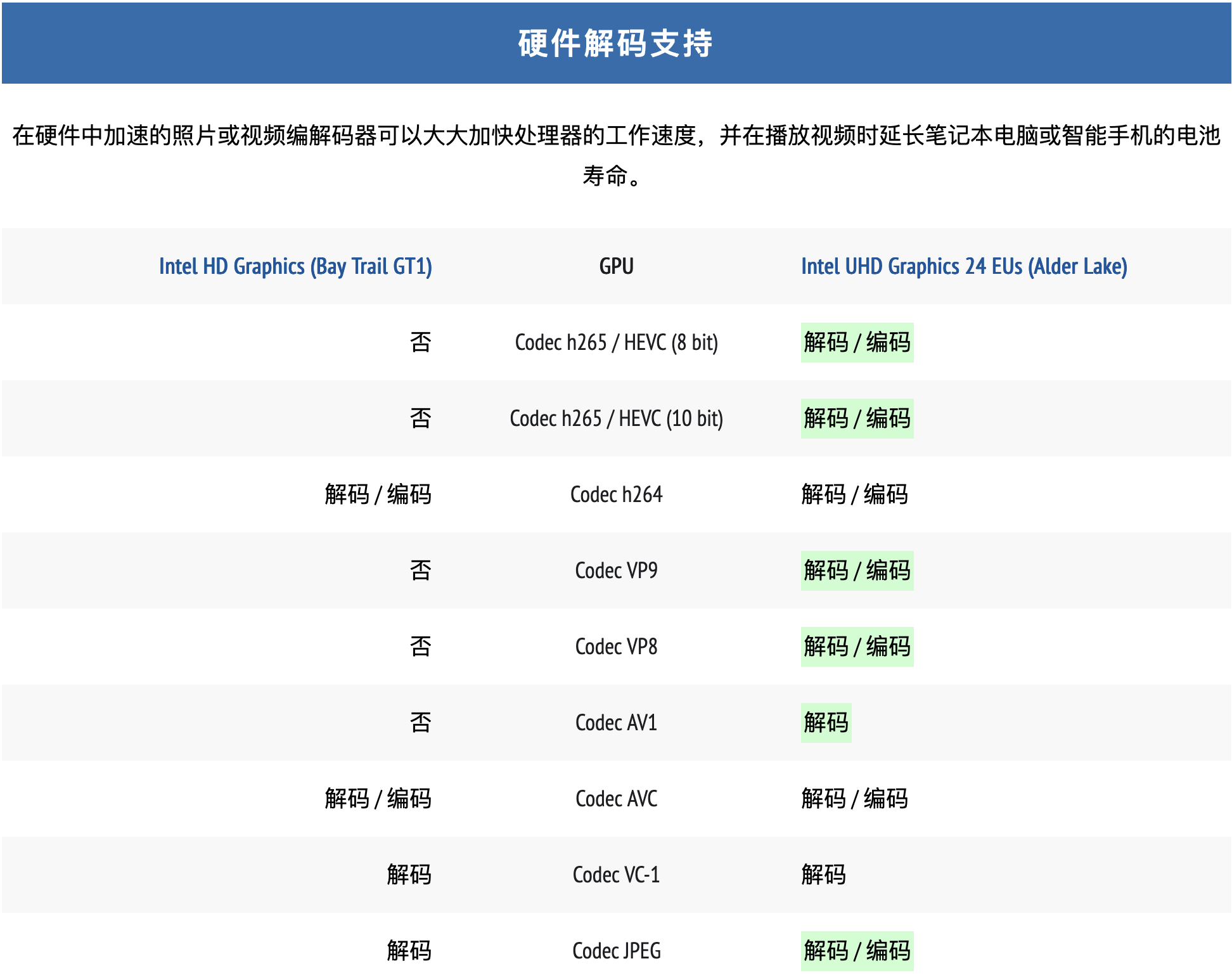Screen dimensions: 1232x980
Task: Select the Codec h265 / HEVC (10 bit) row label
Action: click(615, 418)
